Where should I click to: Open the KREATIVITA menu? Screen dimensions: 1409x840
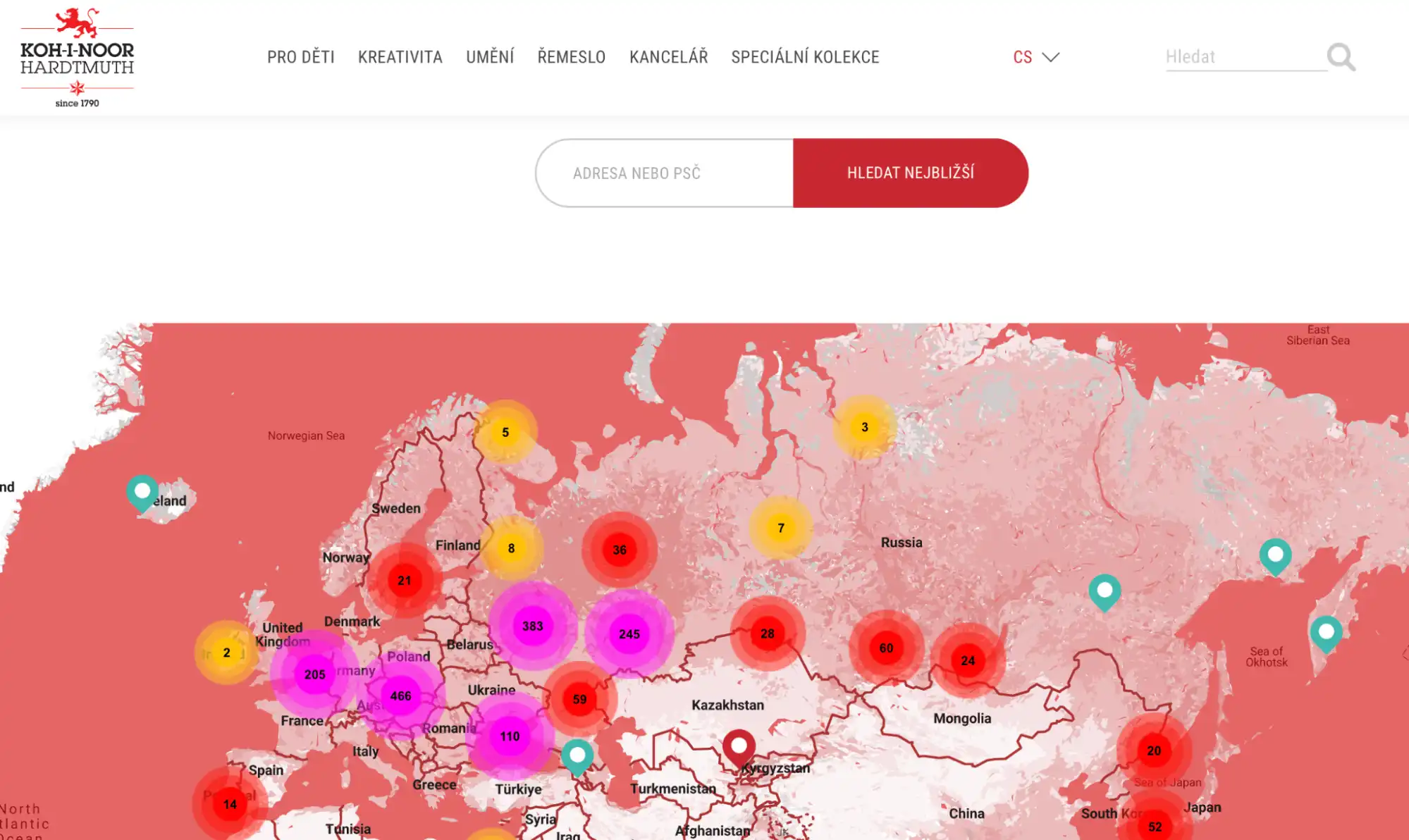[x=400, y=57]
